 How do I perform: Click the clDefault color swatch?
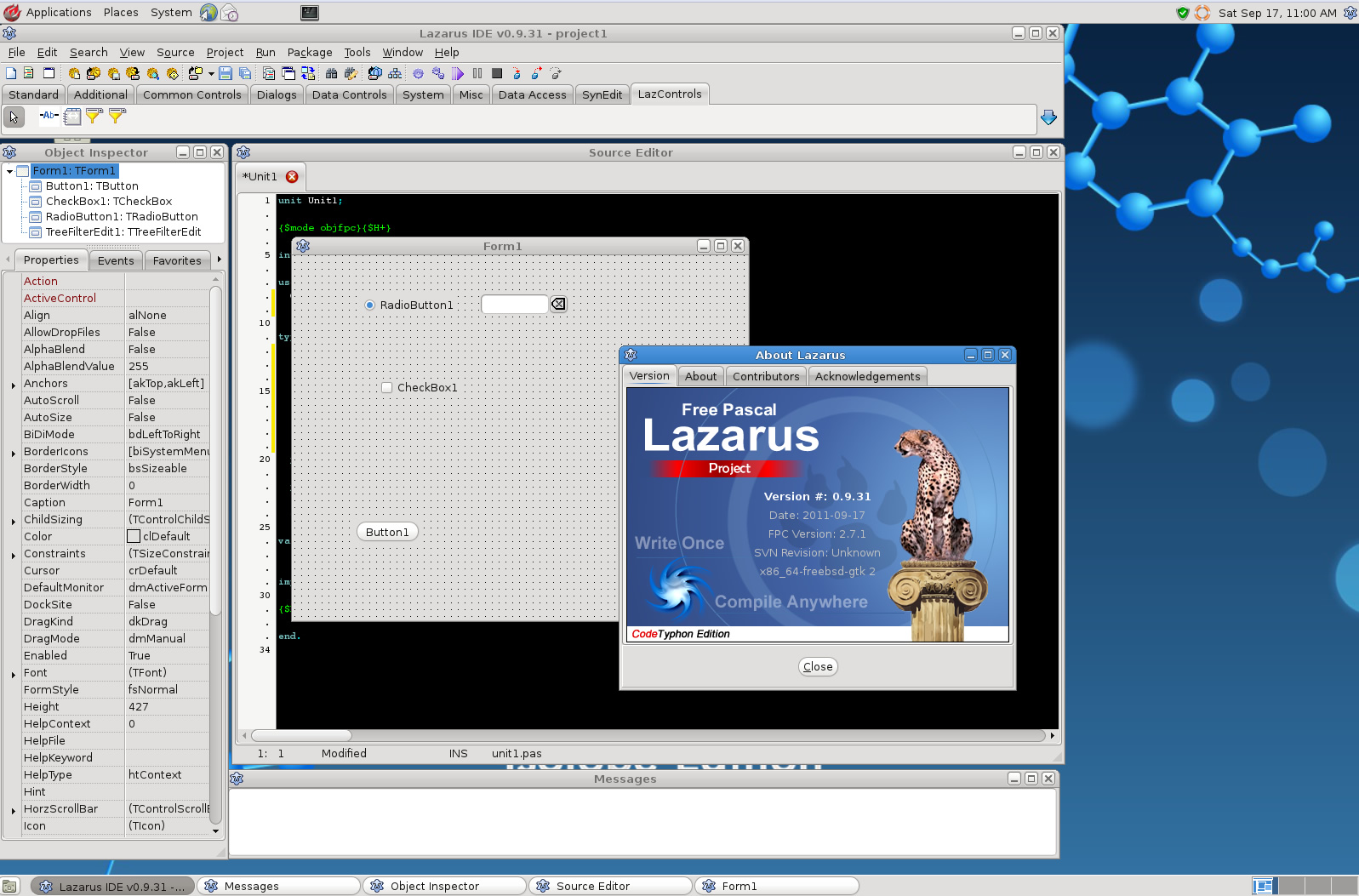click(x=134, y=536)
